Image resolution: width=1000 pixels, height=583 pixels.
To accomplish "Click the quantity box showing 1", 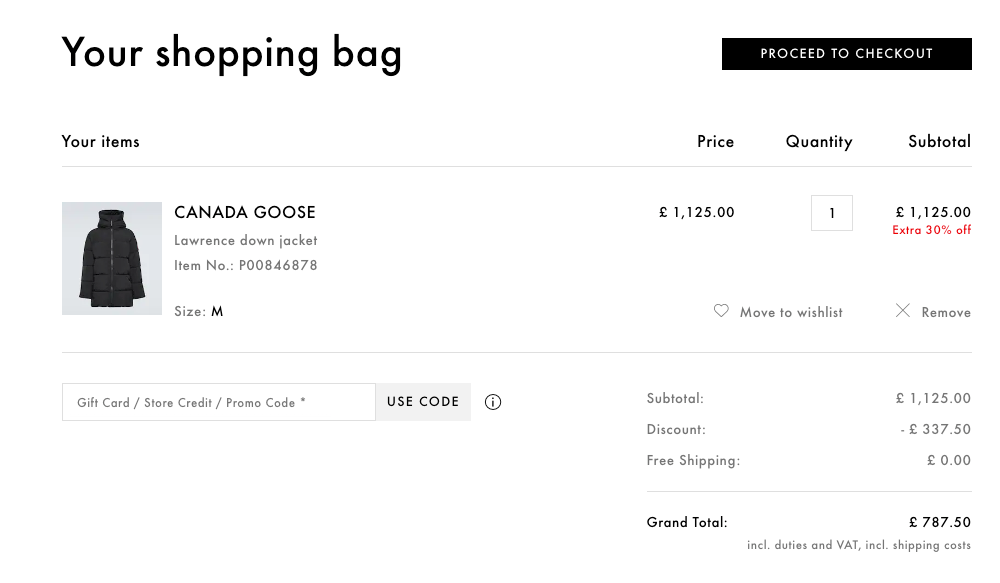I will tap(832, 213).
